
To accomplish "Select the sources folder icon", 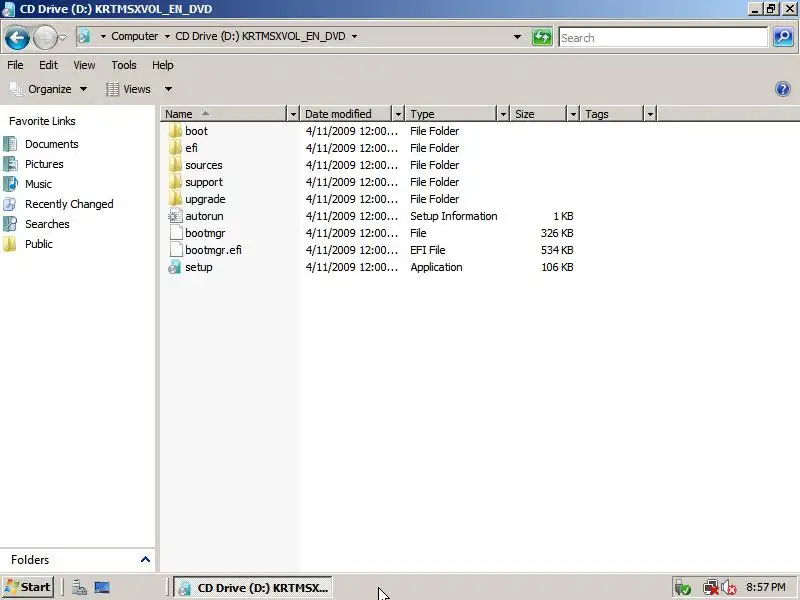I will pyautogui.click(x=175, y=165).
